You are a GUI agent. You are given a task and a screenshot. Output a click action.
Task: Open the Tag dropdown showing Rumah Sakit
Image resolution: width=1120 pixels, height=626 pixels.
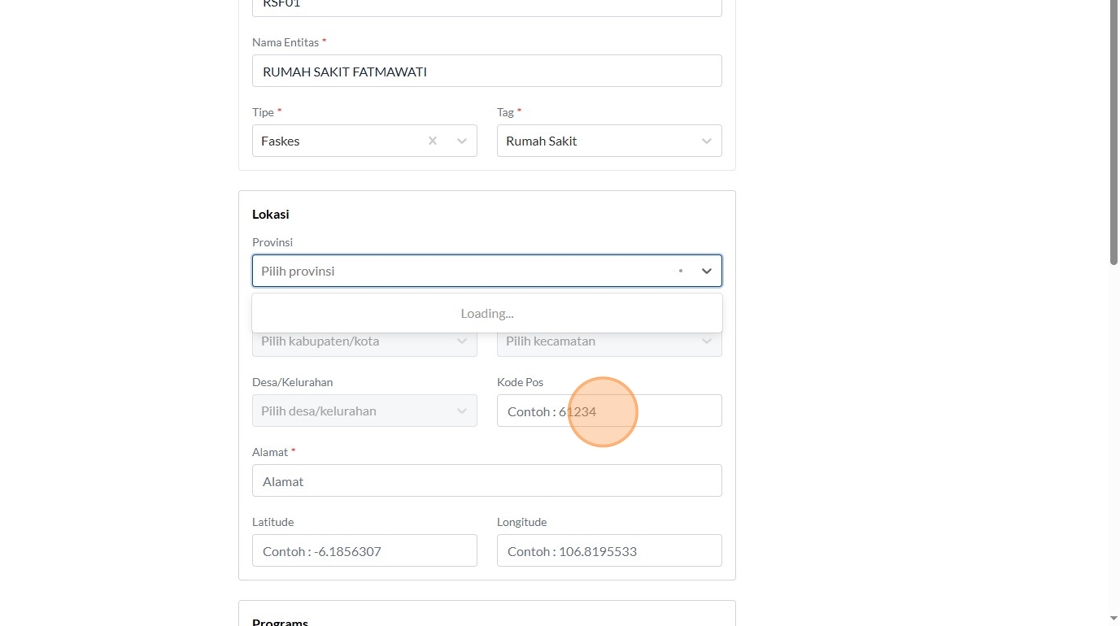590,141
